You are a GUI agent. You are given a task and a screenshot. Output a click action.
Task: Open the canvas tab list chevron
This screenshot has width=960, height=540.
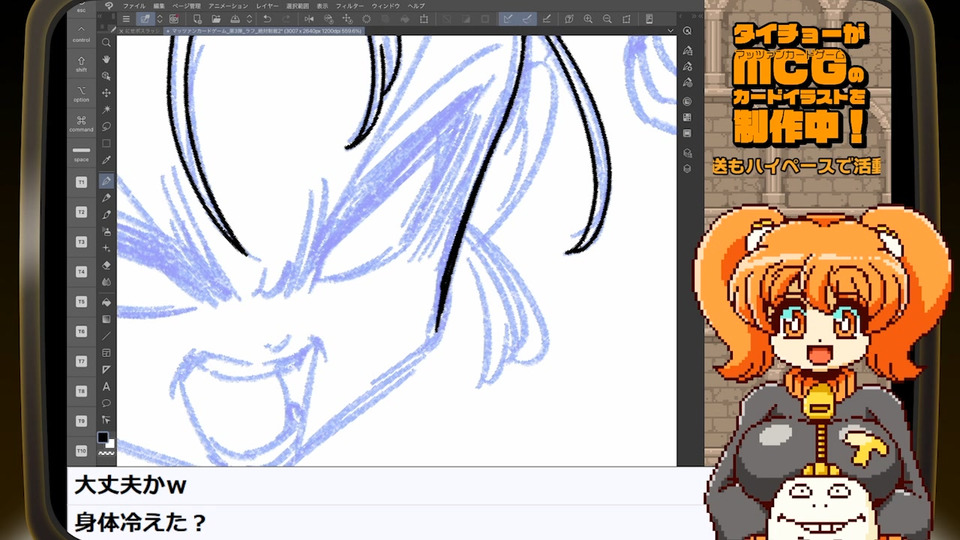click(x=670, y=31)
